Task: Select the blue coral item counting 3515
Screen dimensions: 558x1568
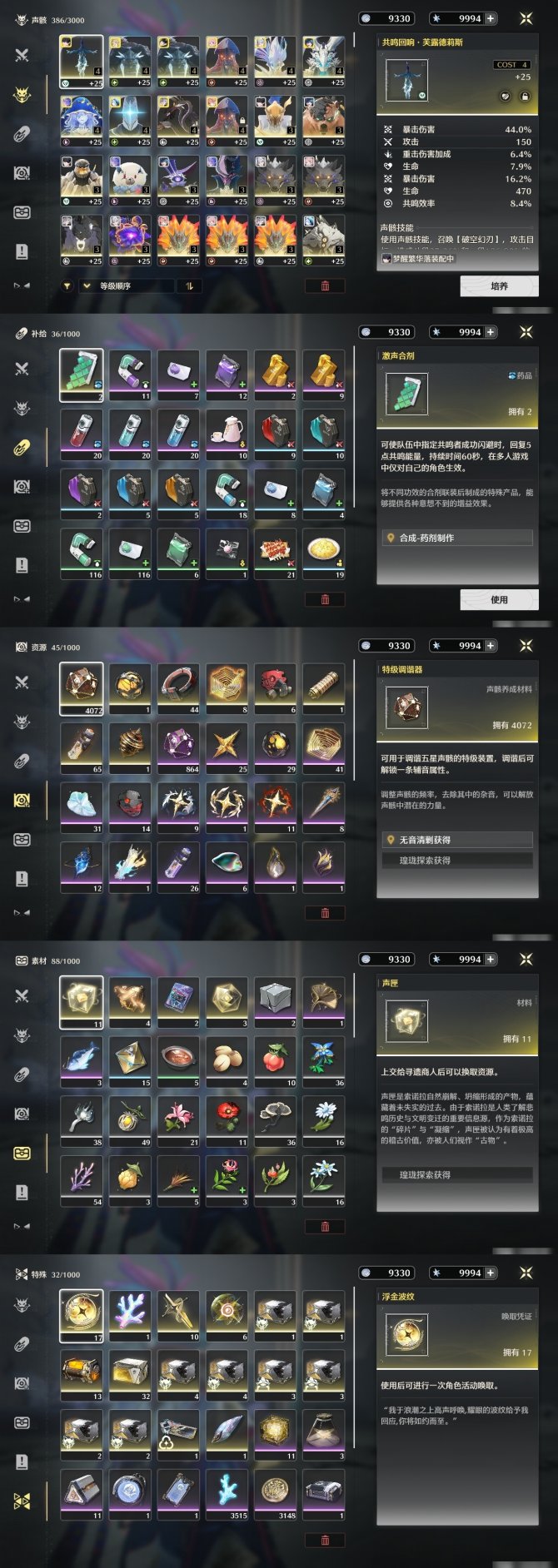Action: coord(227,1492)
